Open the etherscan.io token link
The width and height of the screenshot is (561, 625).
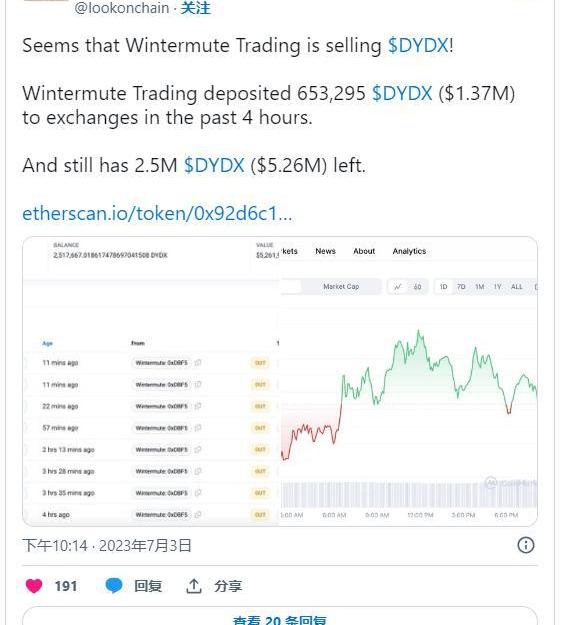157,213
